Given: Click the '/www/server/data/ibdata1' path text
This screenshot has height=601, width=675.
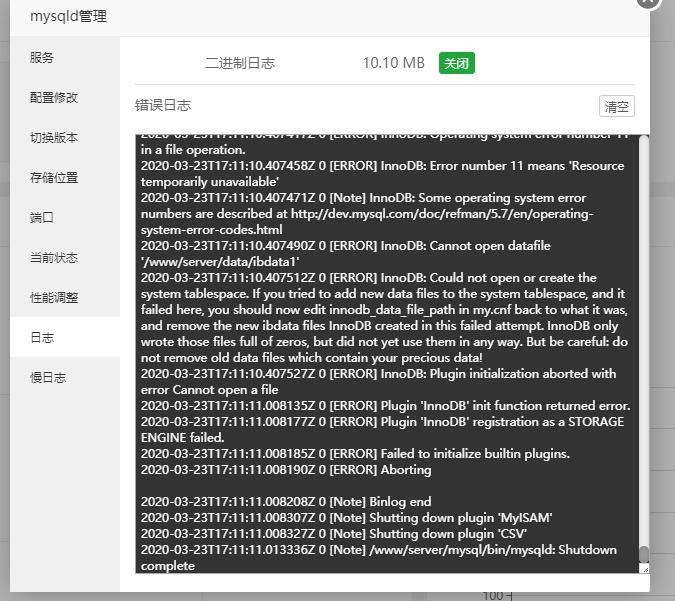Looking at the screenshot, I should tap(220, 262).
